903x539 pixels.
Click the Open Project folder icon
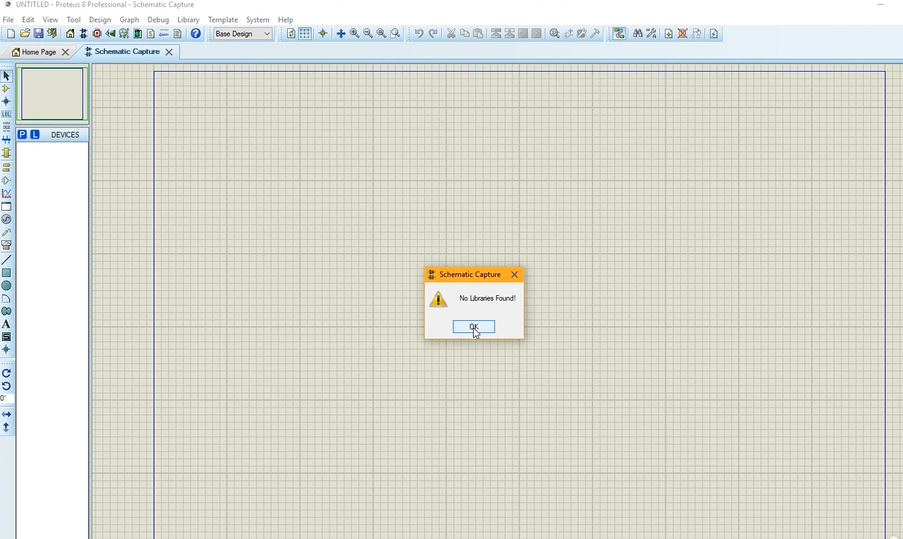click(25, 33)
